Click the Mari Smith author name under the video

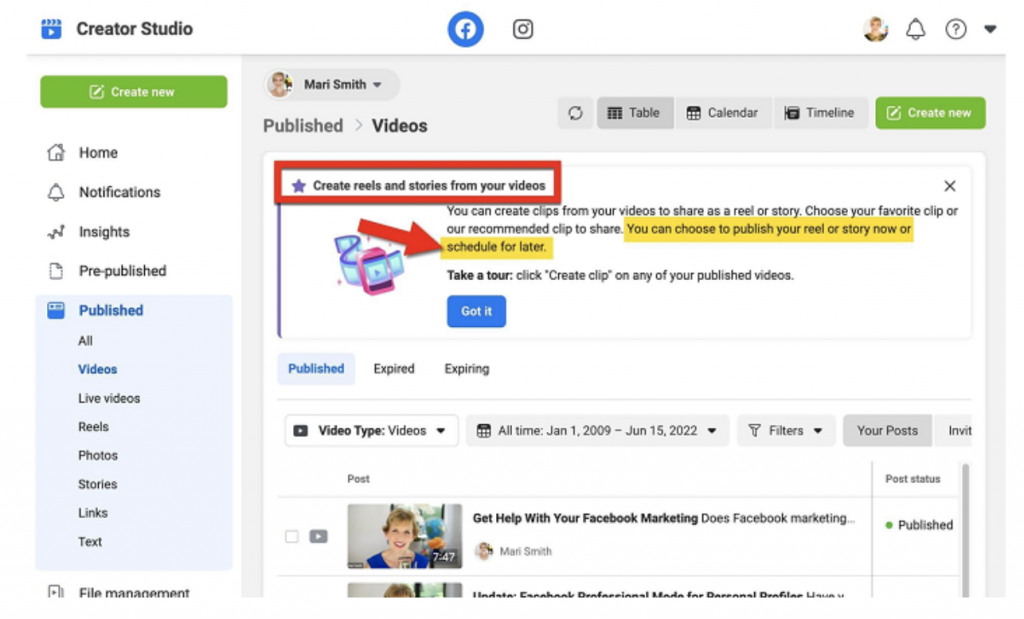pos(526,552)
